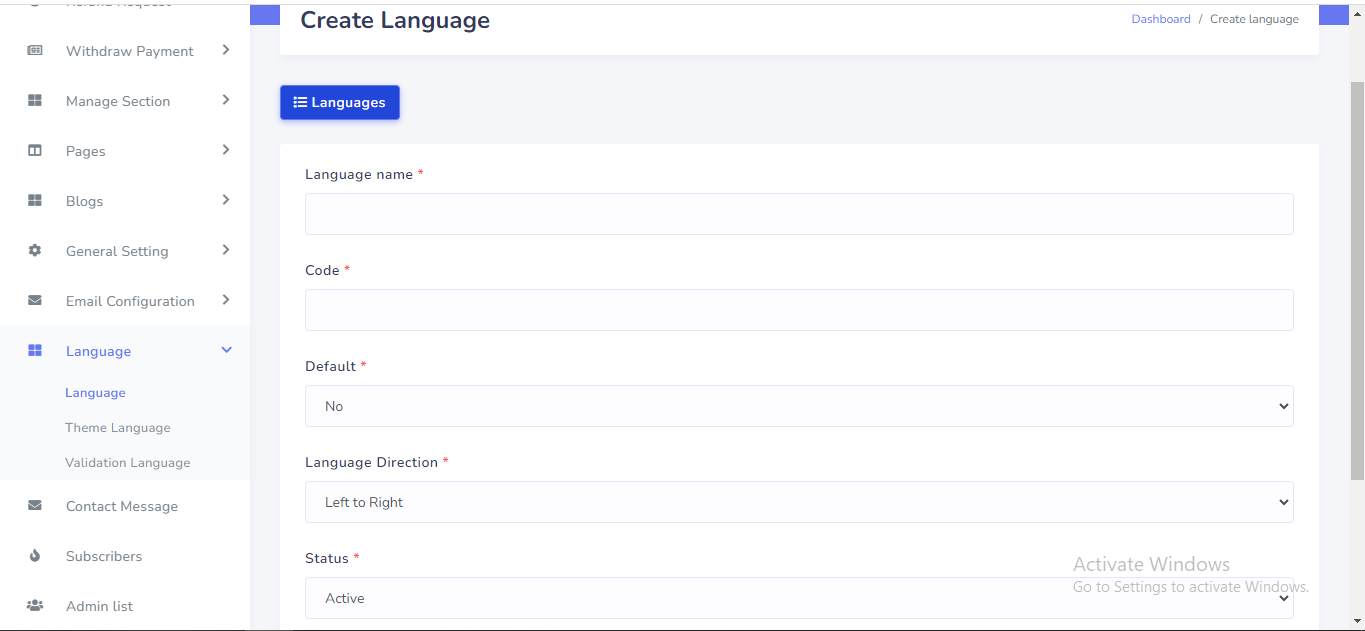Click the Subscribers flame icon
This screenshot has height=631, width=1365.
tap(35, 556)
